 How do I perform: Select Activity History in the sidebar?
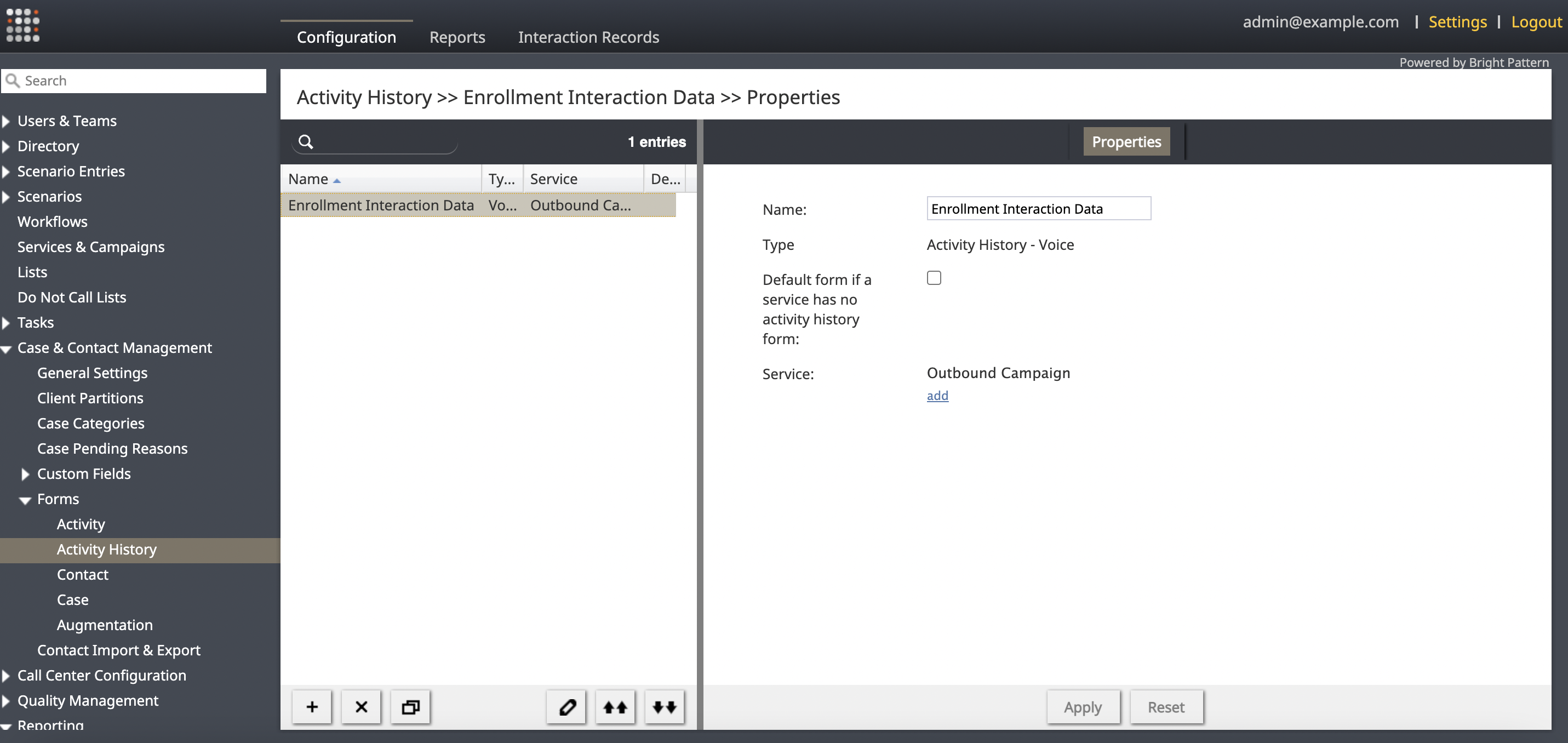[140, 550]
